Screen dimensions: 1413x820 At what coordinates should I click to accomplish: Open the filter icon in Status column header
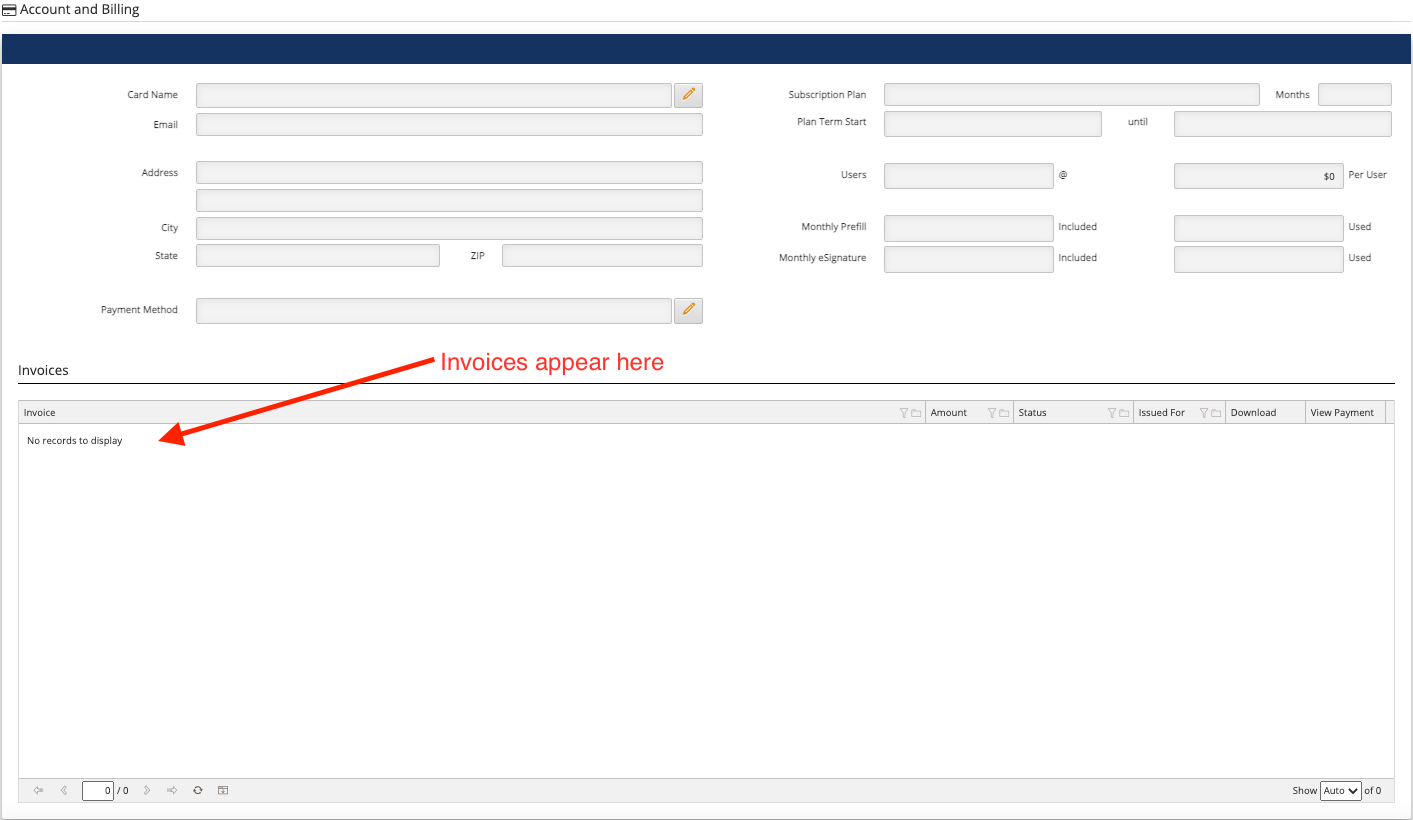coord(1112,413)
